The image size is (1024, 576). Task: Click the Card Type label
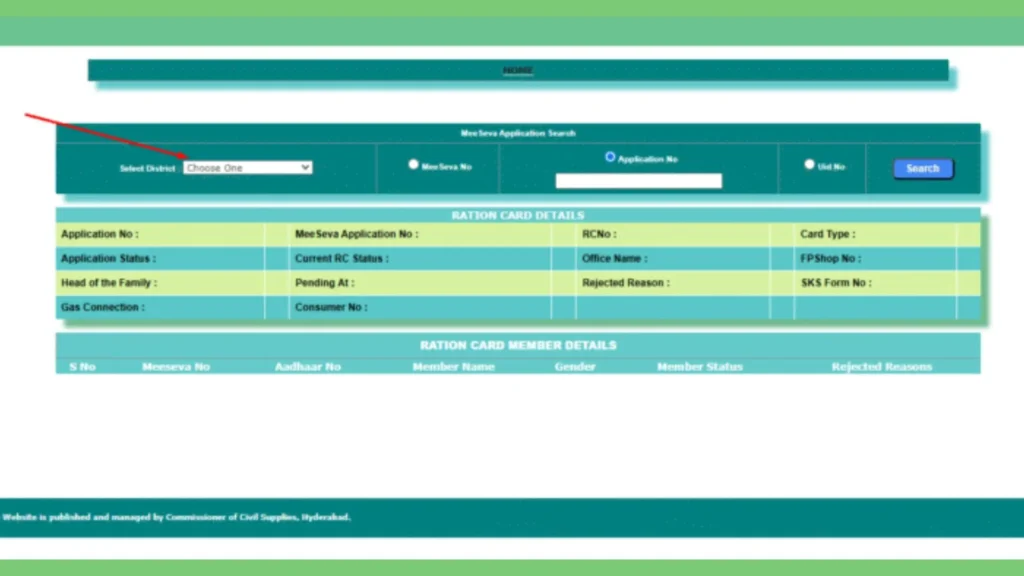coord(827,234)
